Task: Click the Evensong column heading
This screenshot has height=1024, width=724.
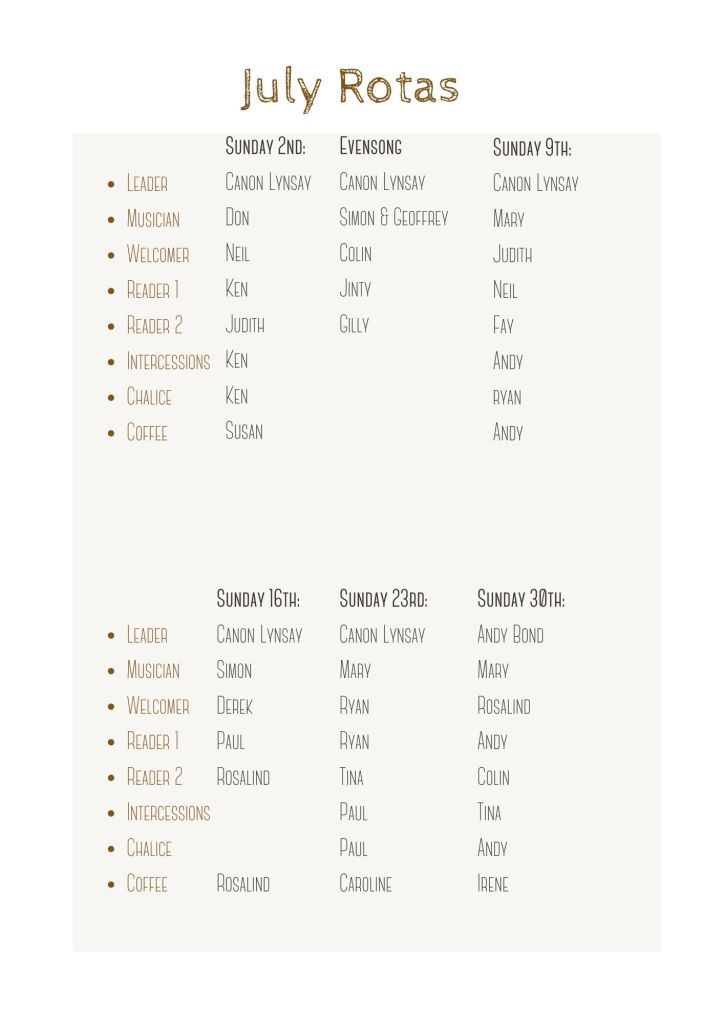Action: [x=370, y=147]
